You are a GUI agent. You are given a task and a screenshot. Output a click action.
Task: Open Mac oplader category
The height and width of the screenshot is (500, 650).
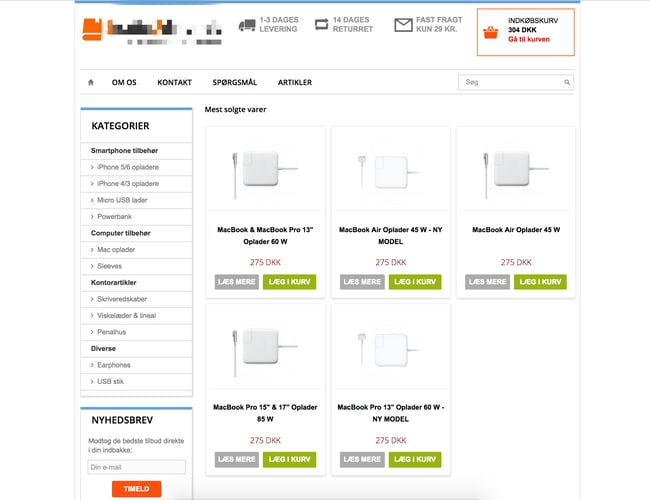116,250
